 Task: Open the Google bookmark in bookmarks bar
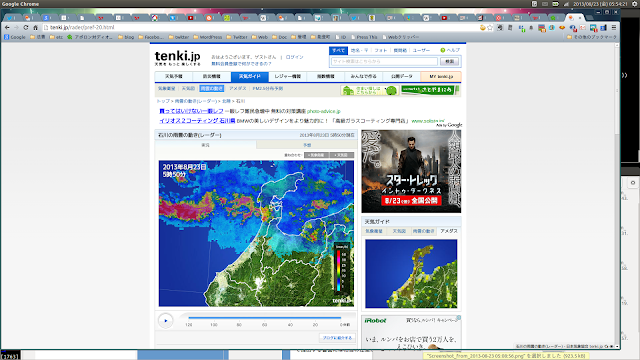pyautogui.click(x=15, y=37)
